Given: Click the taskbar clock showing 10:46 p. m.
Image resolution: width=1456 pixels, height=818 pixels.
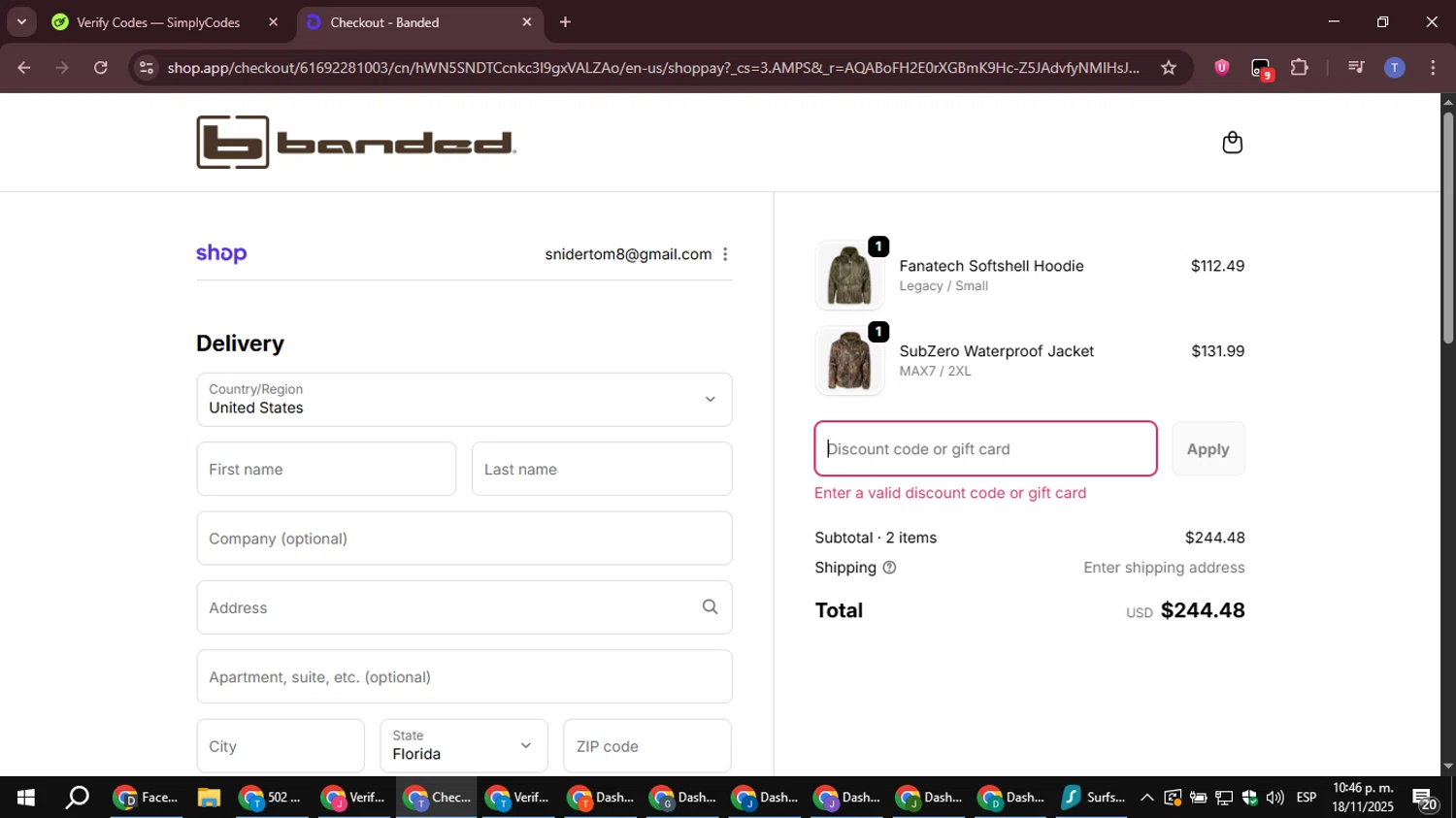Looking at the screenshot, I should click(x=1363, y=798).
